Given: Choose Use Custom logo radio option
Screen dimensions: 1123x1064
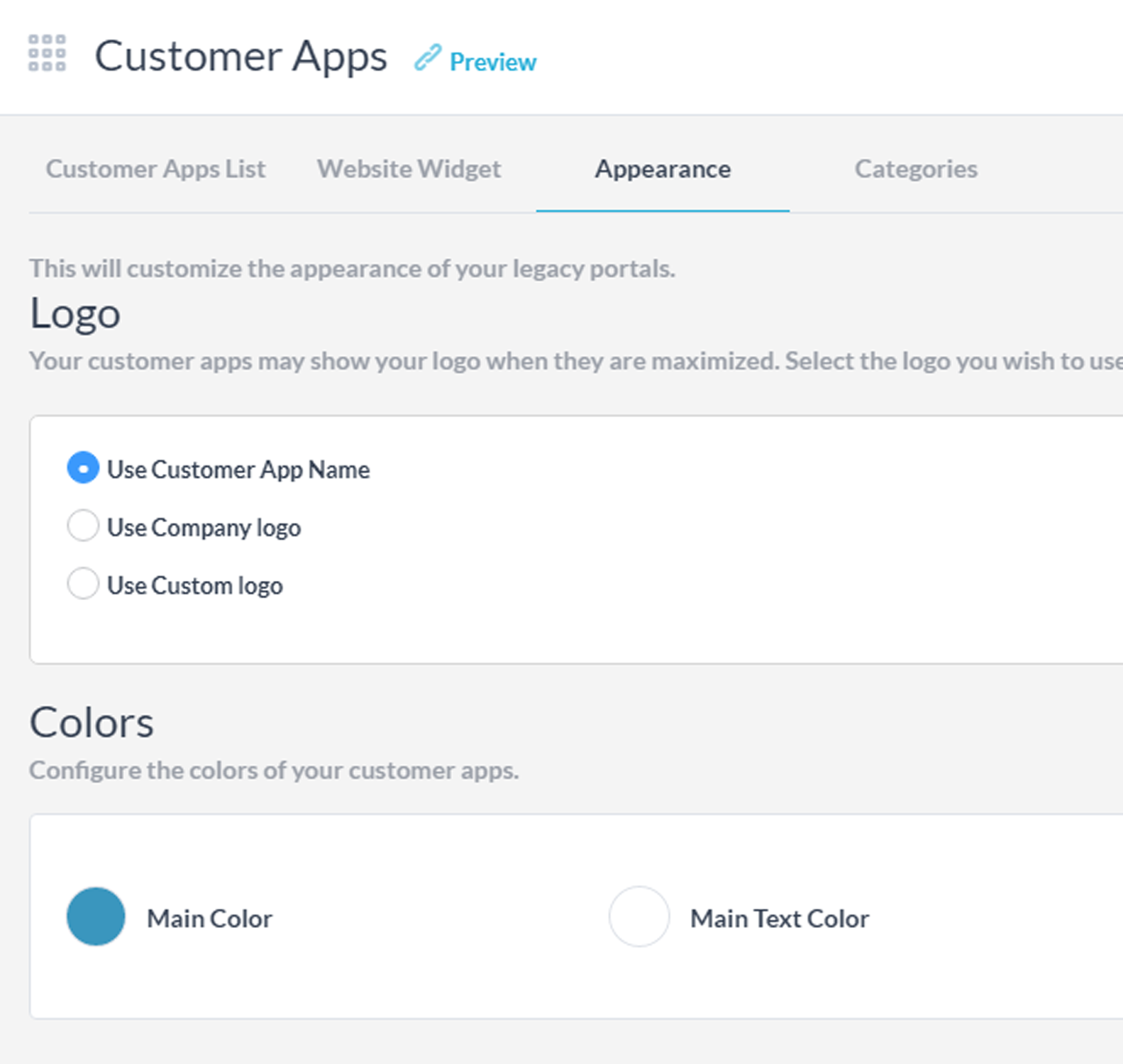Looking at the screenshot, I should pos(83,584).
